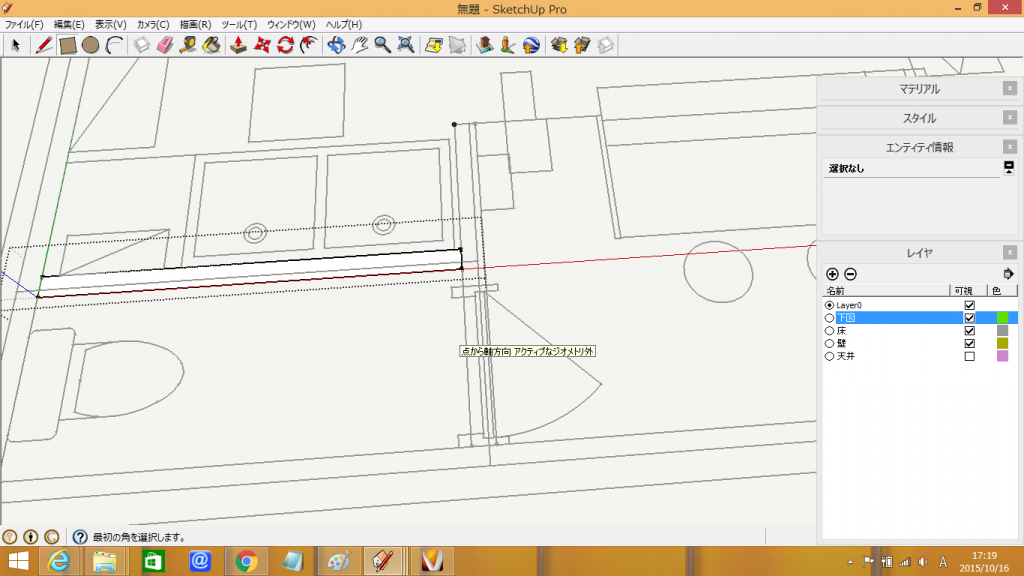Select the Line pencil tool
This screenshot has height=576, width=1024.
pyautogui.click(x=43, y=45)
